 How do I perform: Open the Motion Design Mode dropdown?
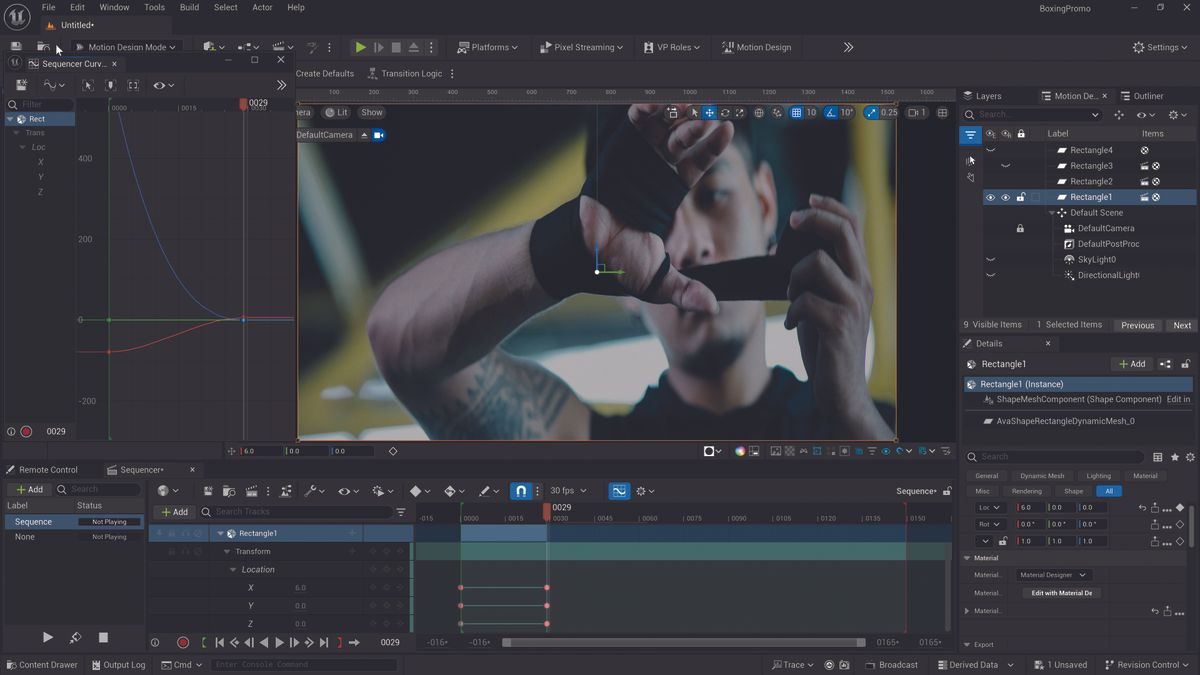125,46
